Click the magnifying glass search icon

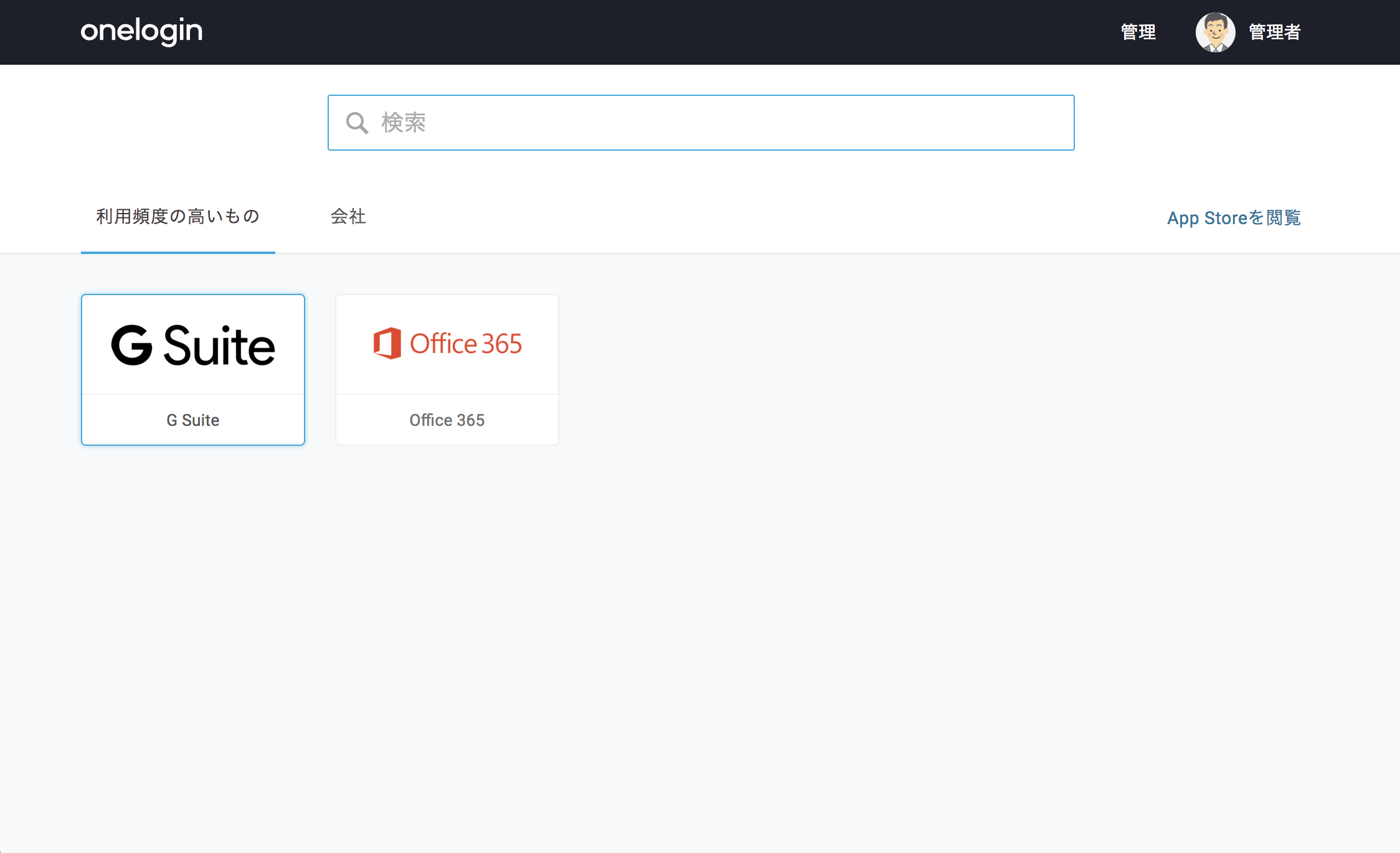coord(357,123)
